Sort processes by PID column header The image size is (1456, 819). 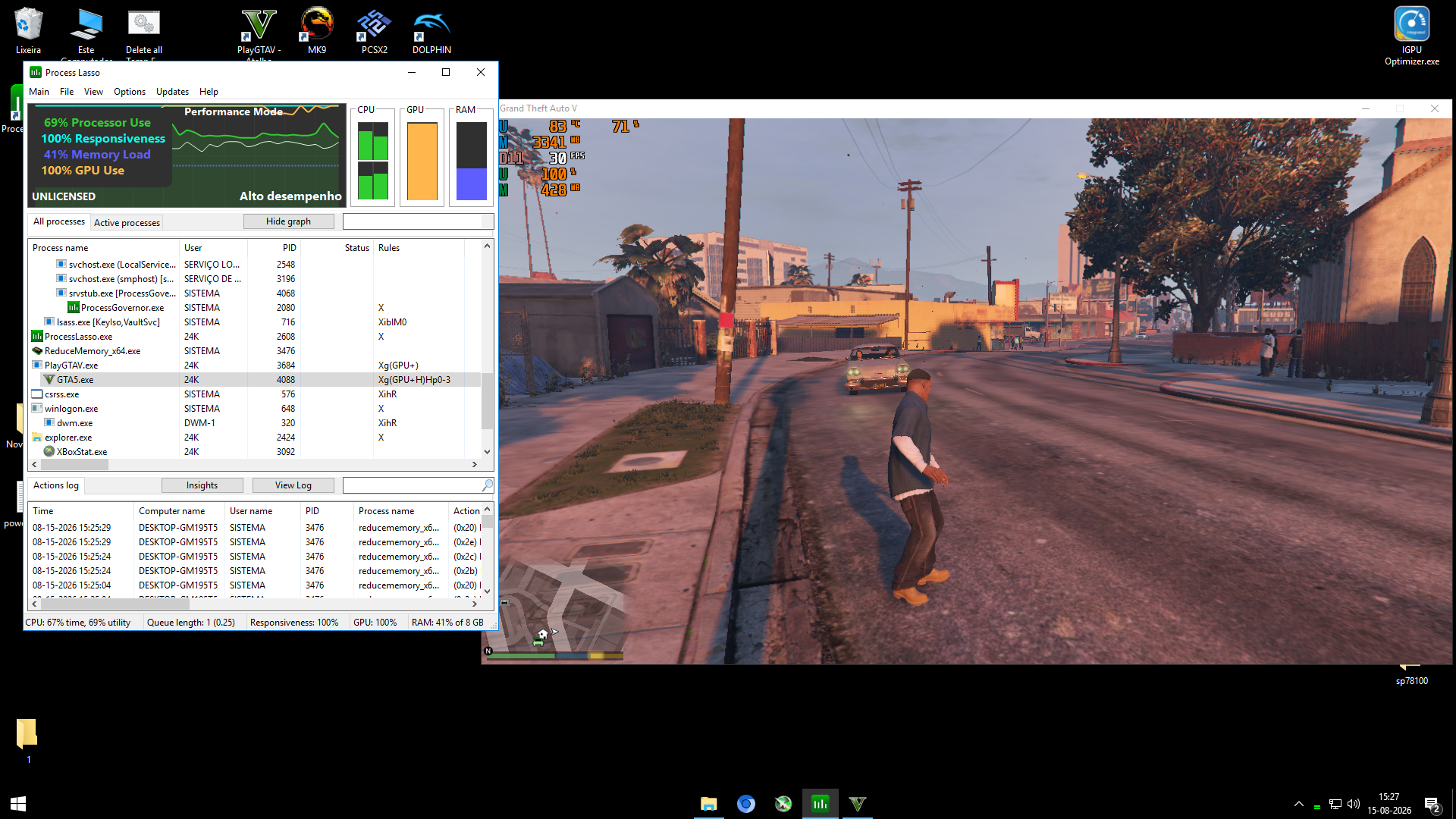pyautogui.click(x=274, y=248)
